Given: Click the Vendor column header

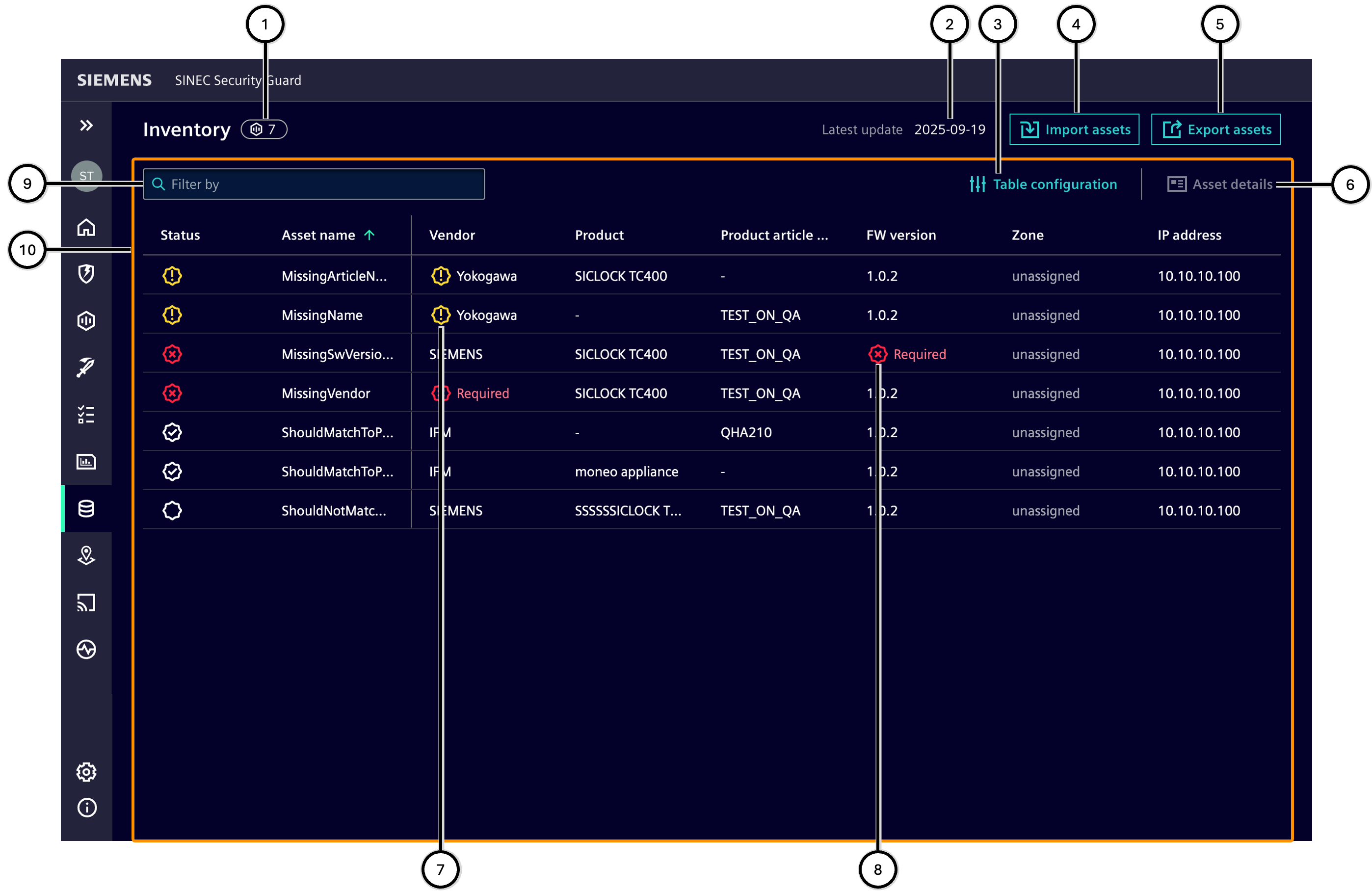Looking at the screenshot, I should (452, 235).
